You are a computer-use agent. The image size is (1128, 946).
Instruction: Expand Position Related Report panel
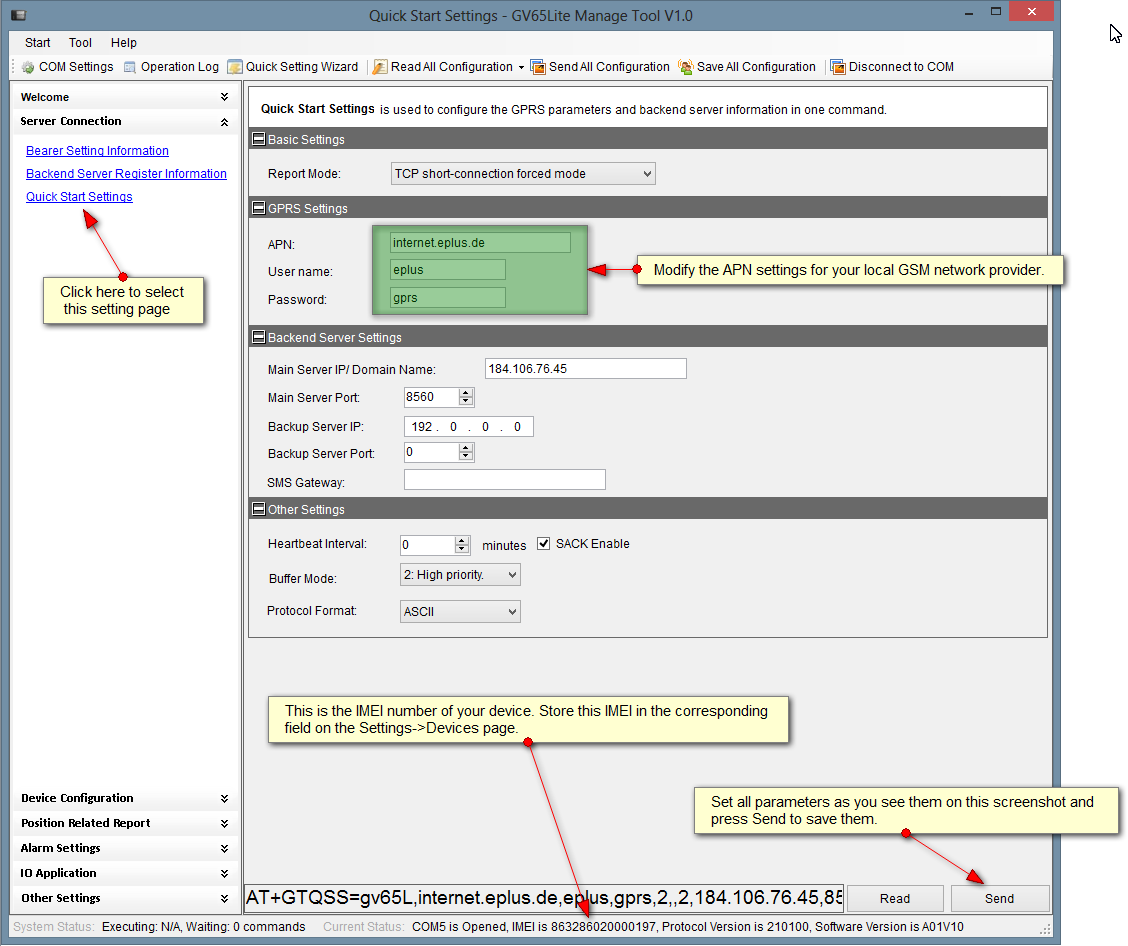(224, 824)
